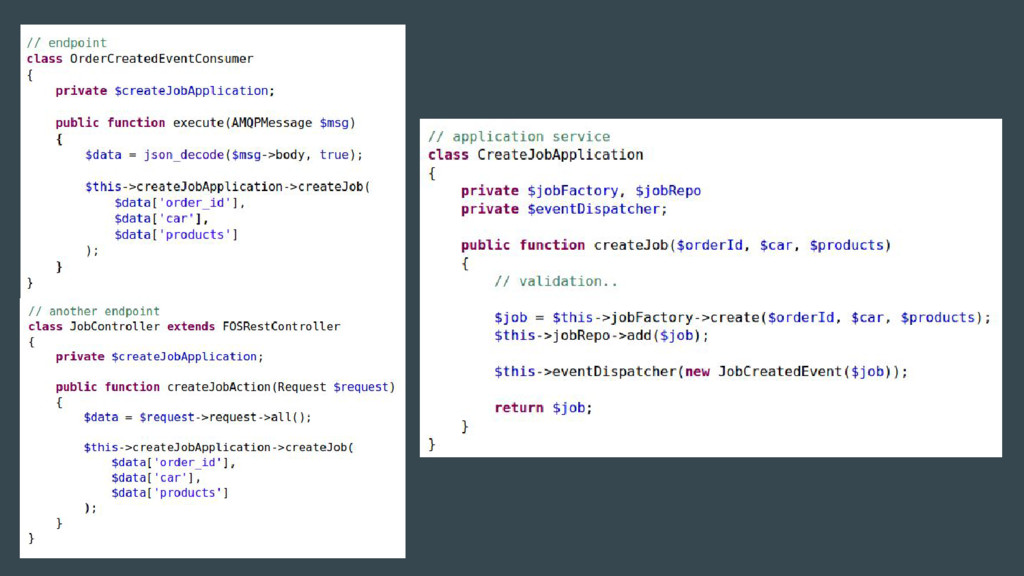
Task: Select the "class CreateJobApplication" declaration line
Action: point(536,155)
